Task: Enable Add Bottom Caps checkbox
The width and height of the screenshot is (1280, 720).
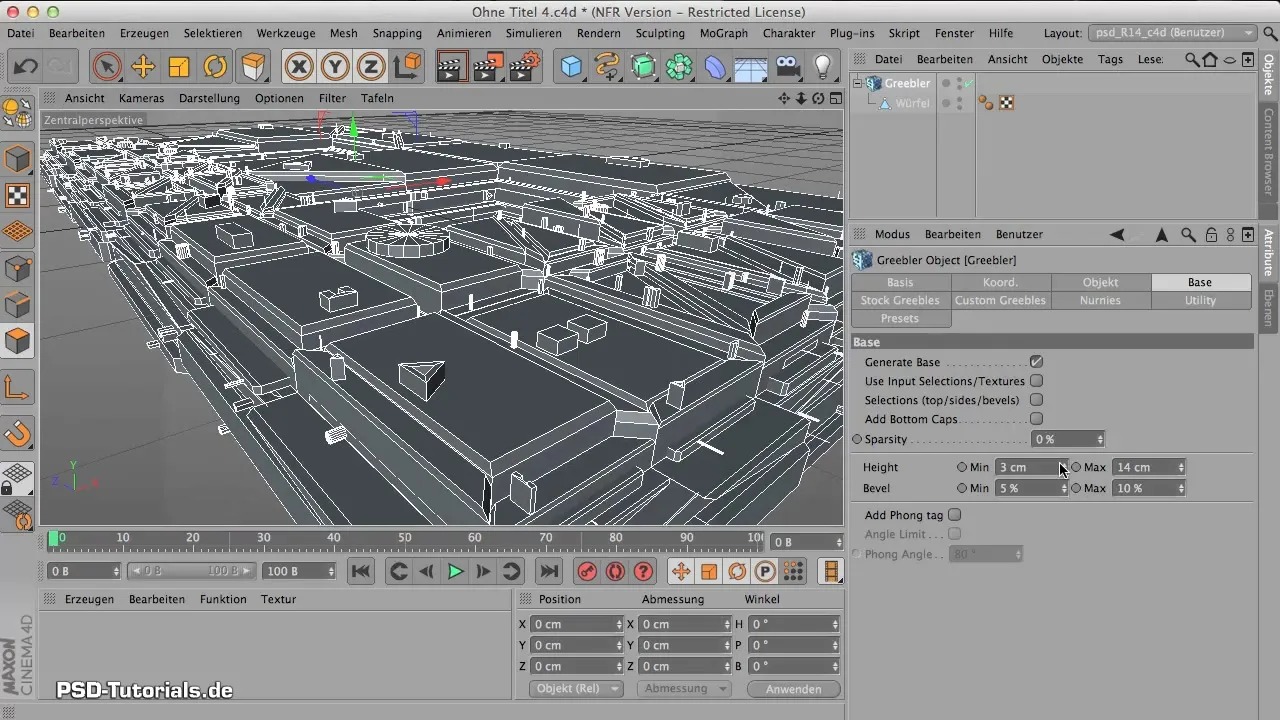Action: pos(1036,419)
